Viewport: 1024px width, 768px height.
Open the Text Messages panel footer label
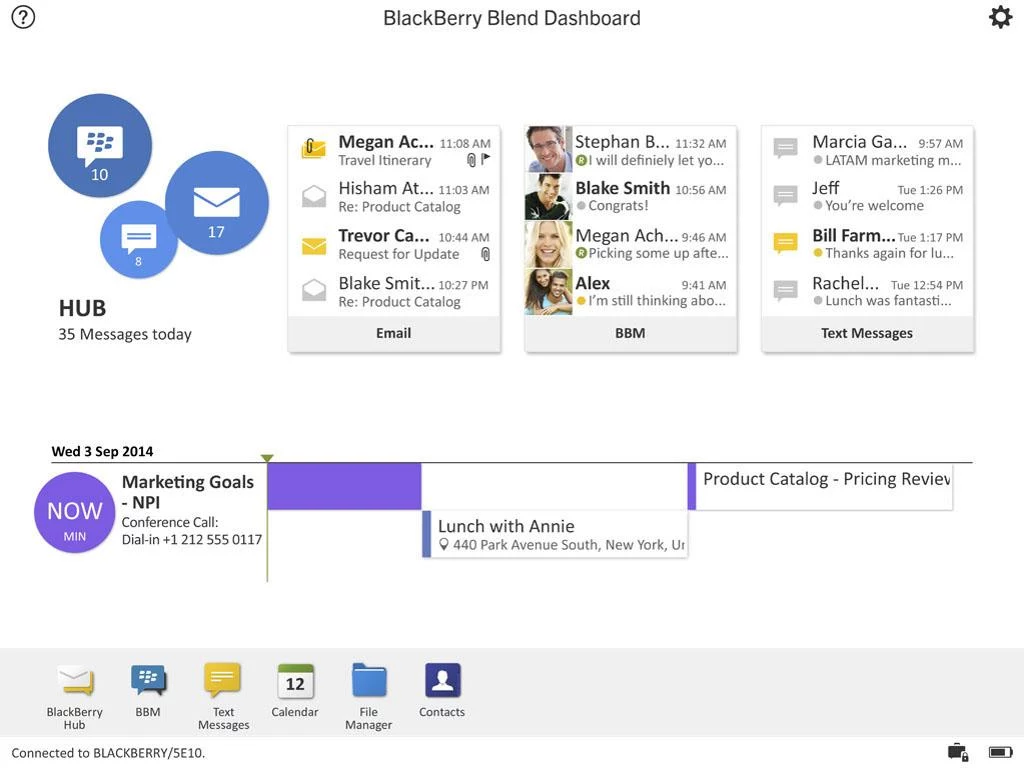click(867, 333)
